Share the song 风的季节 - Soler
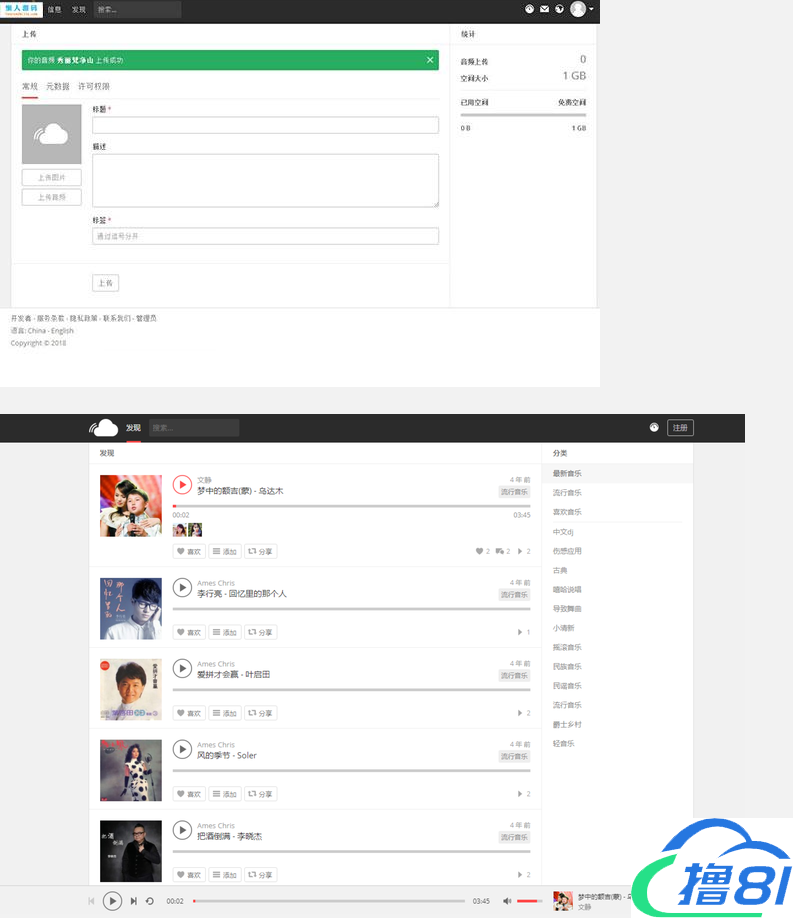The height and width of the screenshot is (918, 793). coord(261,794)
